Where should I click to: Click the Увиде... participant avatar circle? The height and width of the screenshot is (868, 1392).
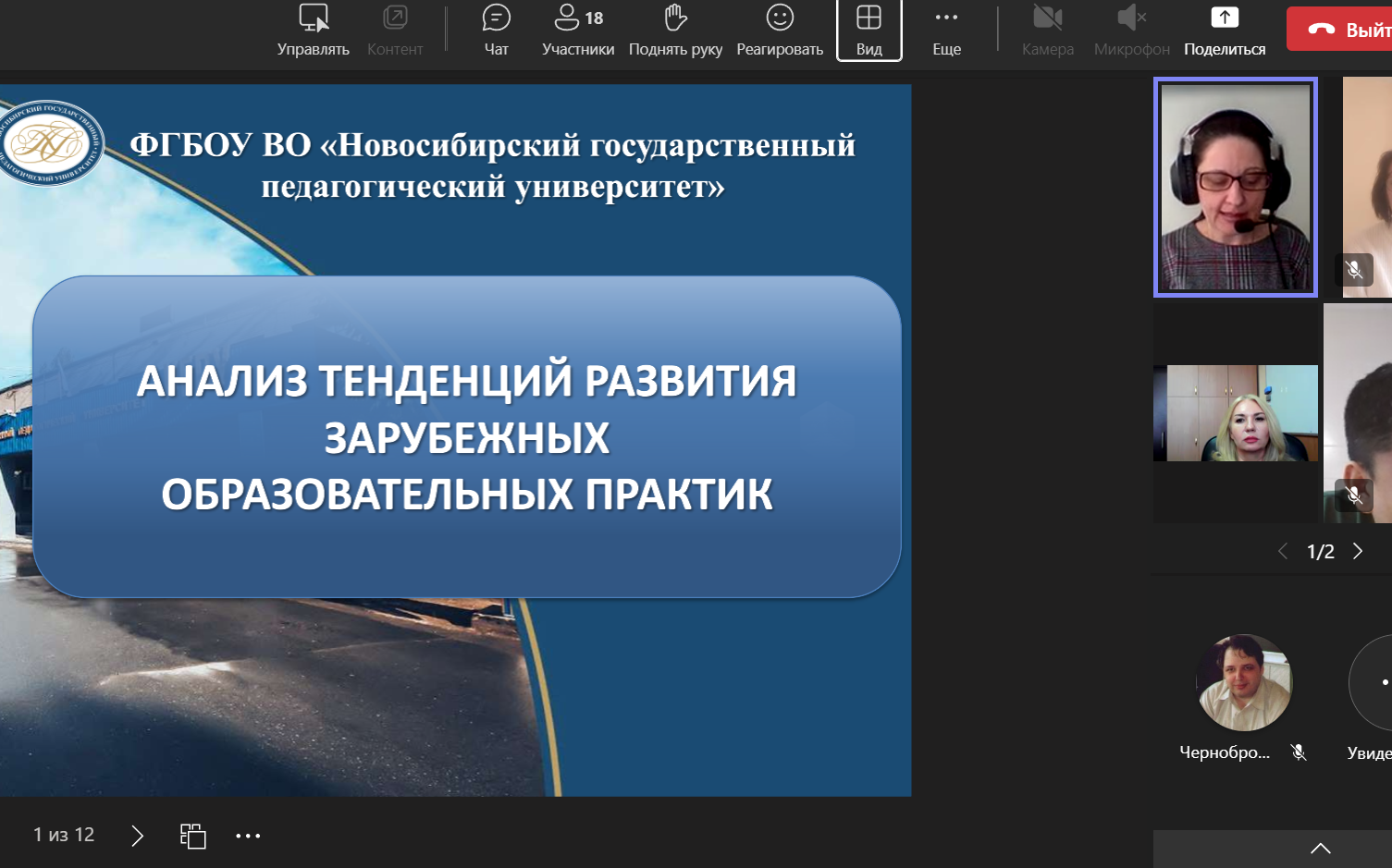click(x=1371, y=682)
